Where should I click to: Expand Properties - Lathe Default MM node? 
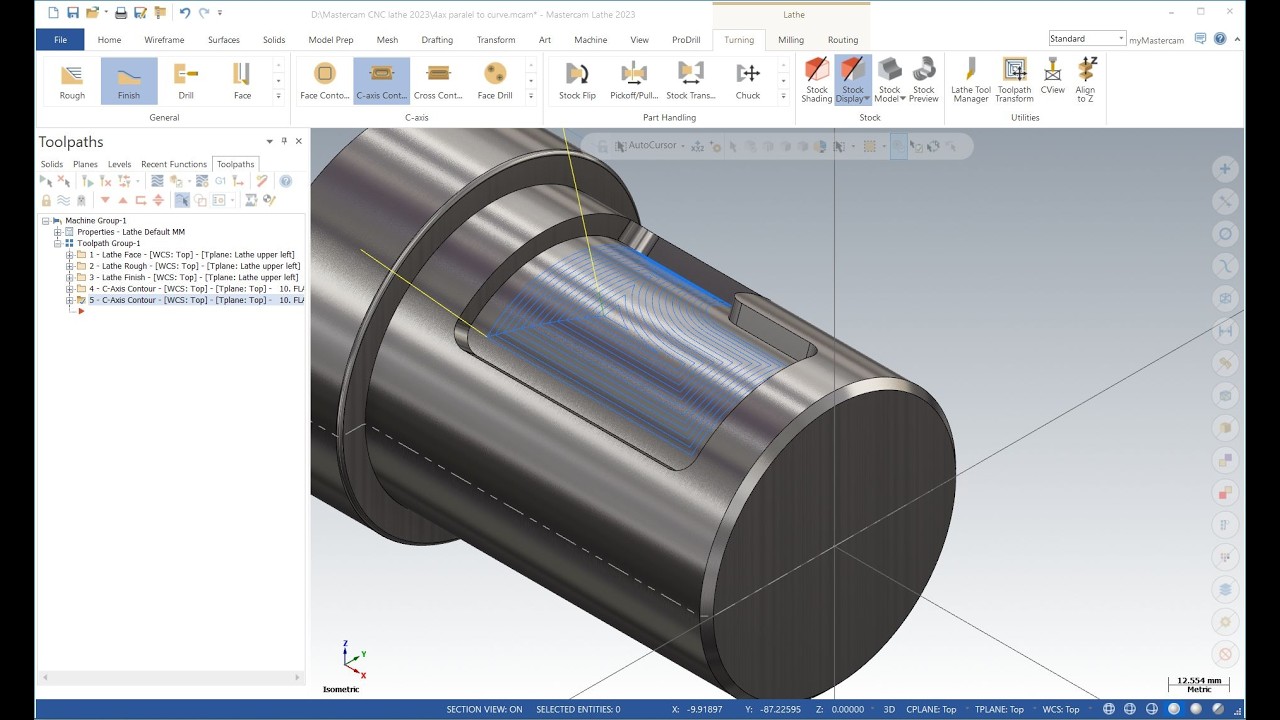(58, 232)
